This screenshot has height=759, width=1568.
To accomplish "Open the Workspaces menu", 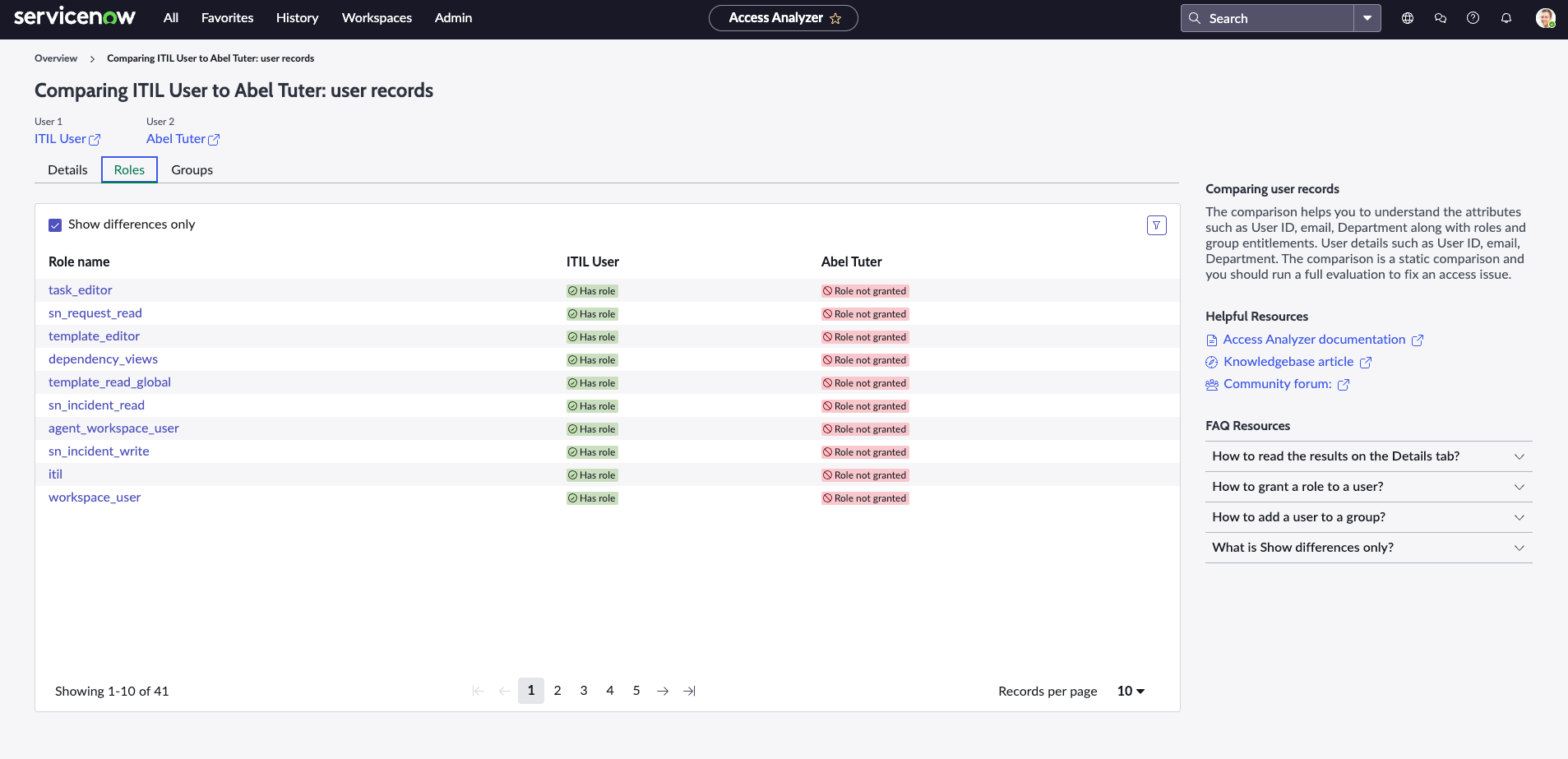I will point(377,18).
